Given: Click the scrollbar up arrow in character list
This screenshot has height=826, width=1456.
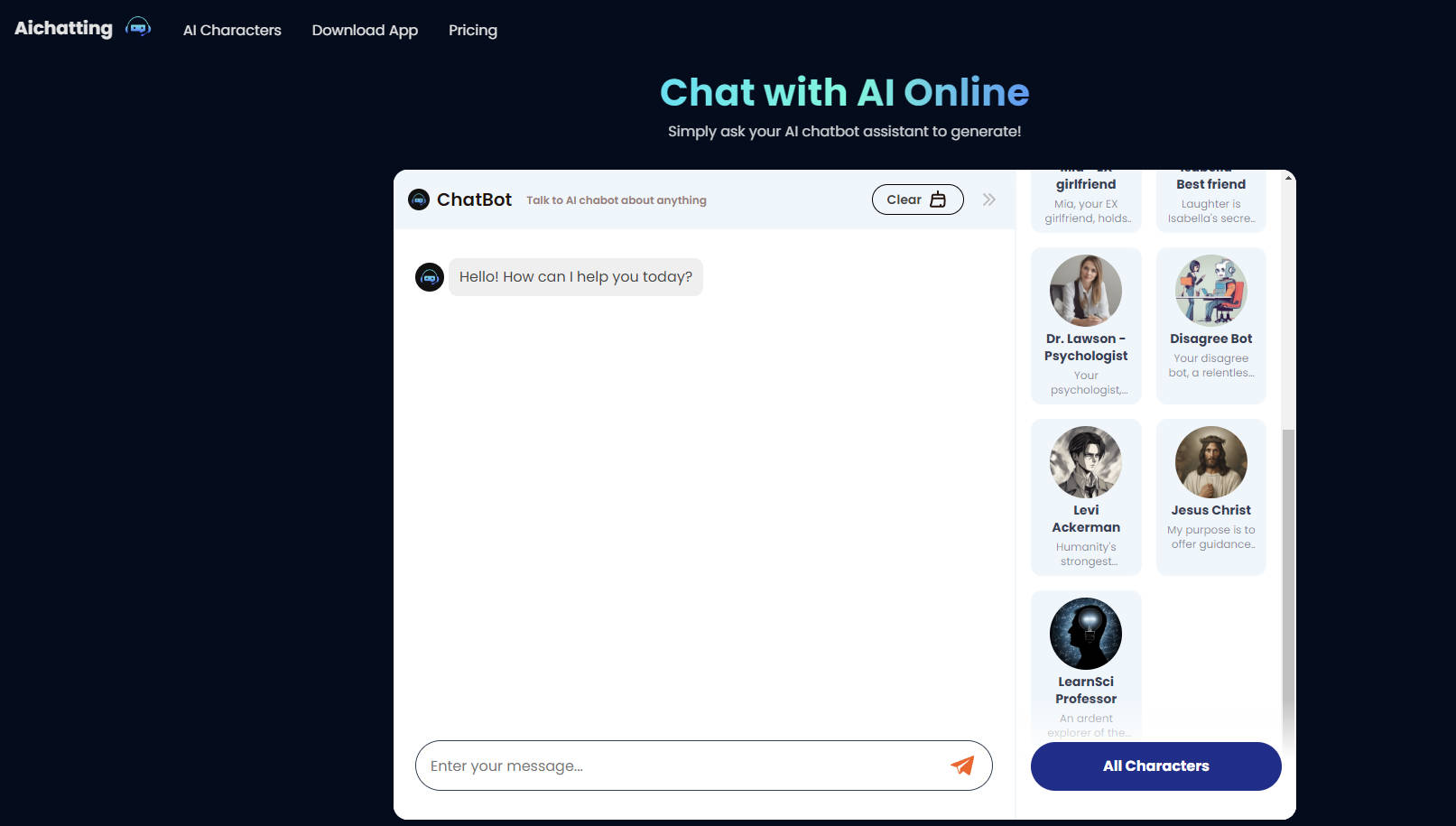Looking at the screenshot, I should [1289, 178].
